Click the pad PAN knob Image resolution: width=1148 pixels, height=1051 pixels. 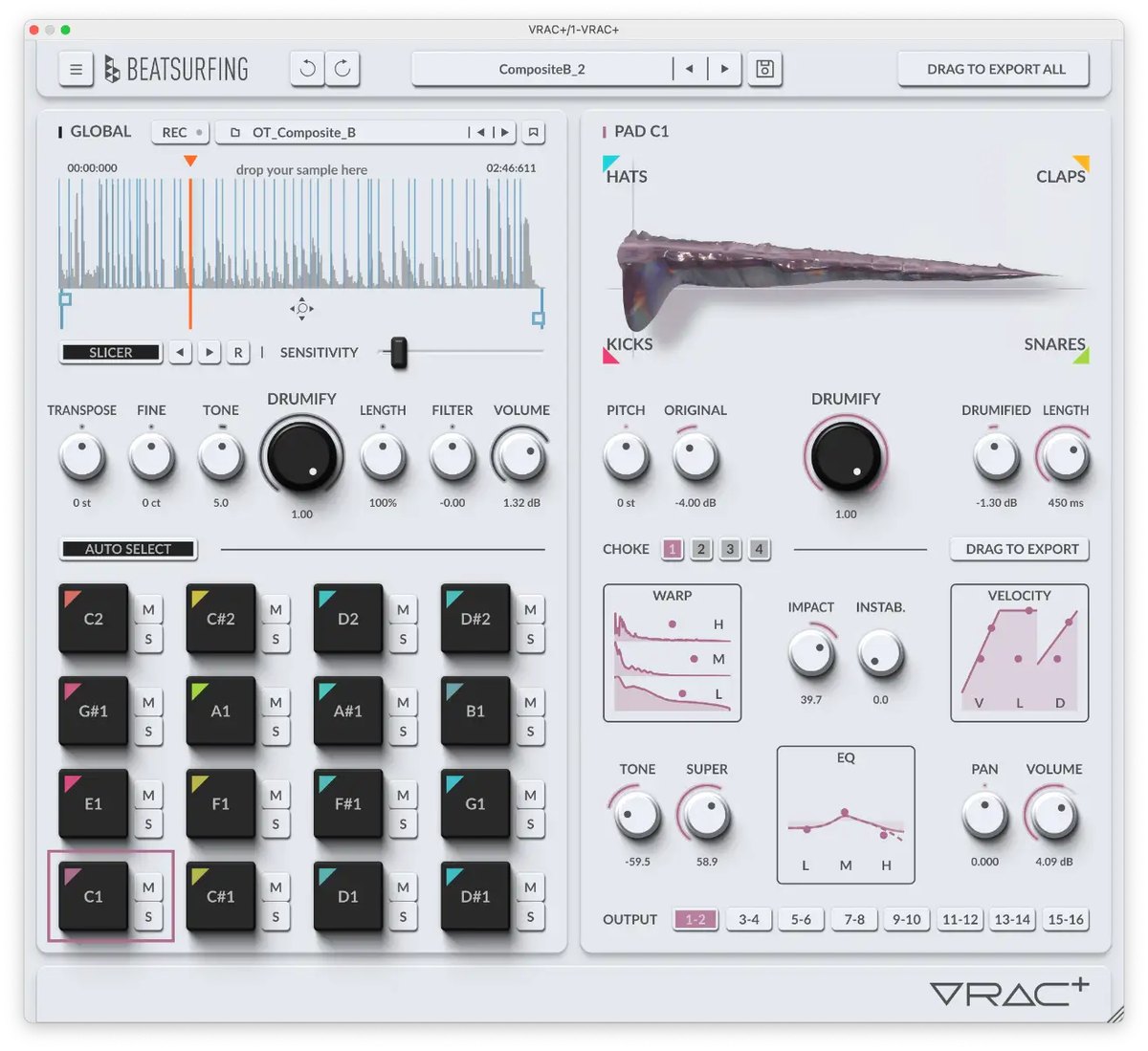coord(984,815)
